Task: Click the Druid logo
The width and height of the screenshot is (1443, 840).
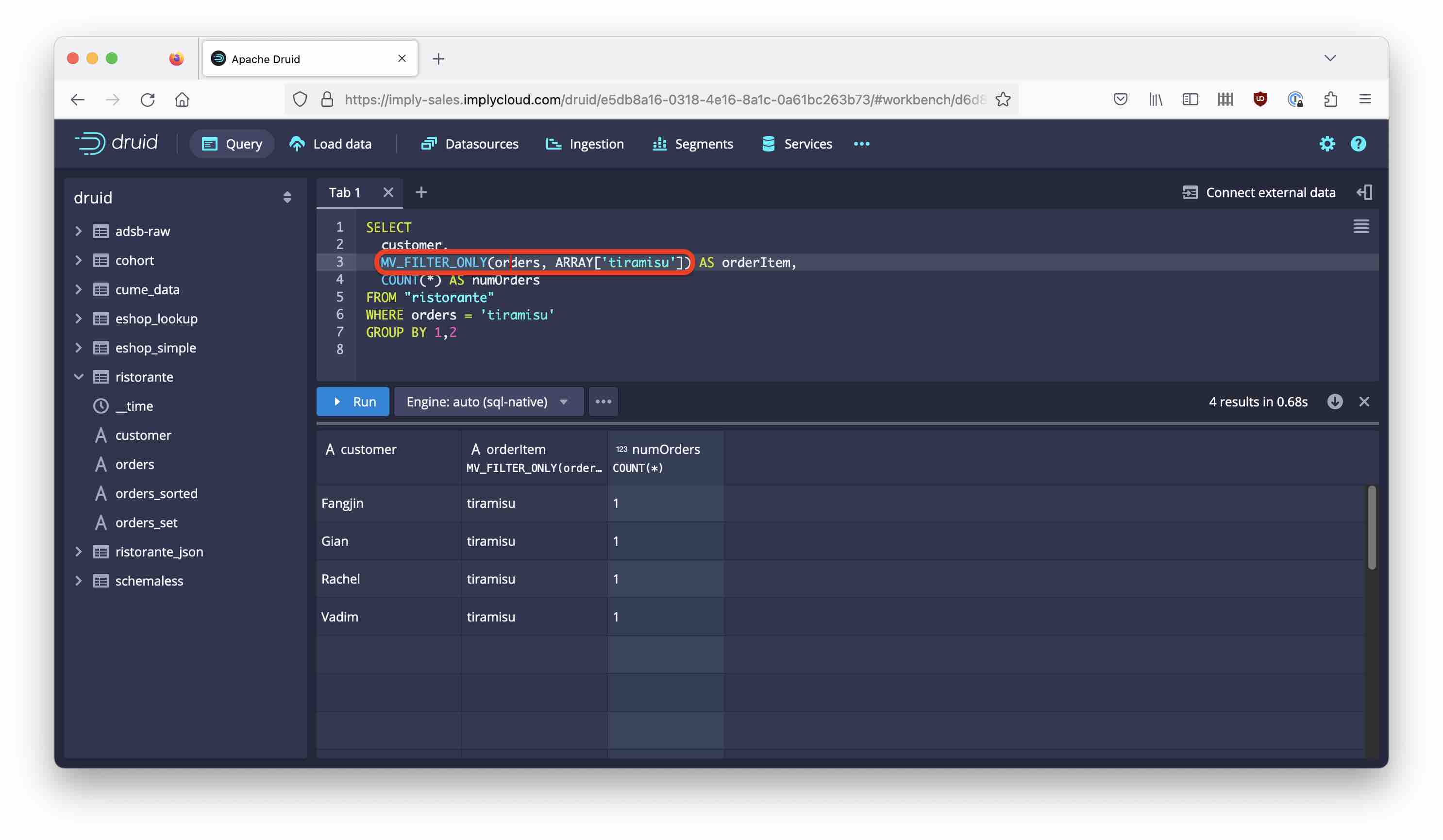Action: pos(116,143)
